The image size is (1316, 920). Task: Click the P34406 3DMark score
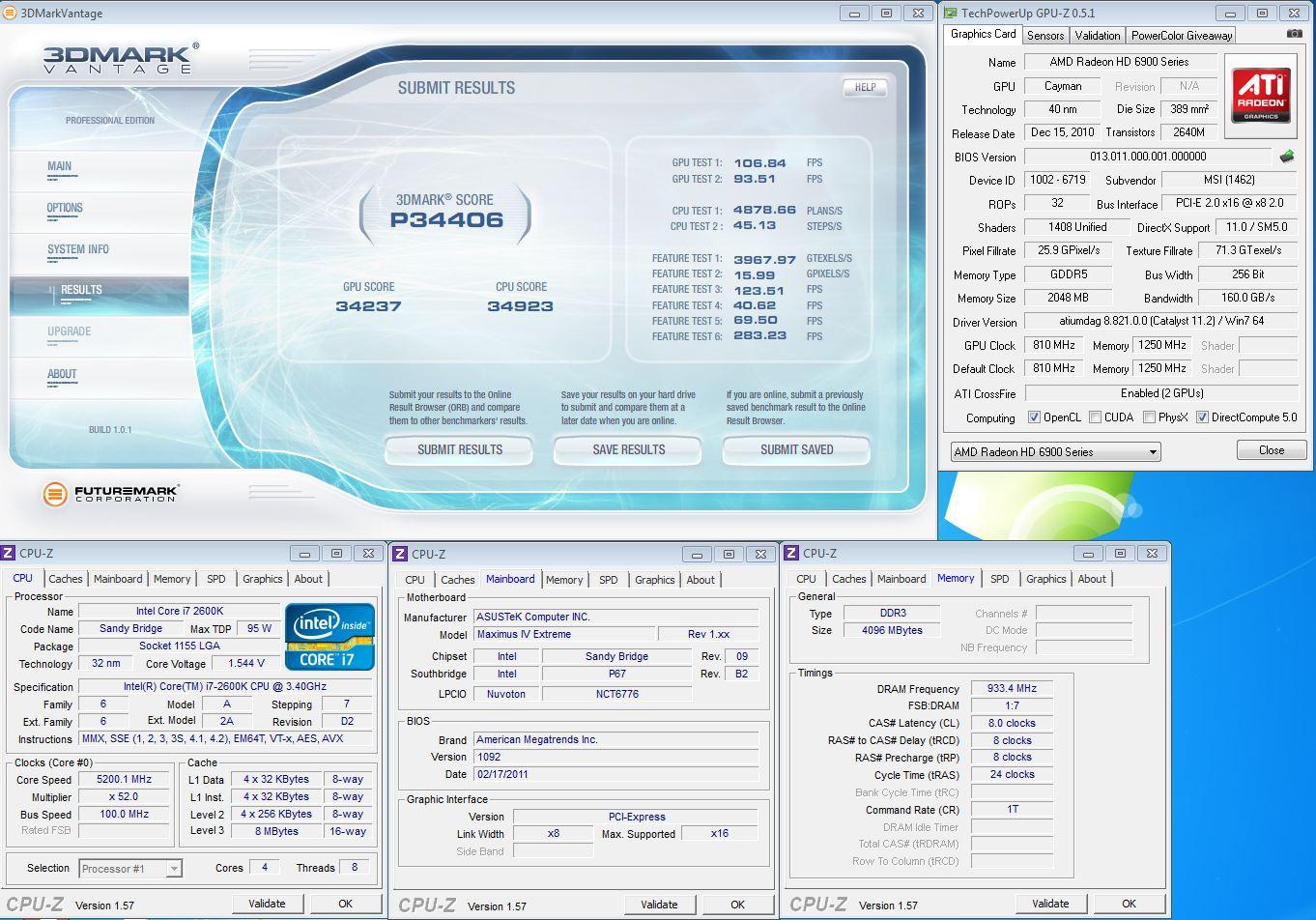[446, 220]
